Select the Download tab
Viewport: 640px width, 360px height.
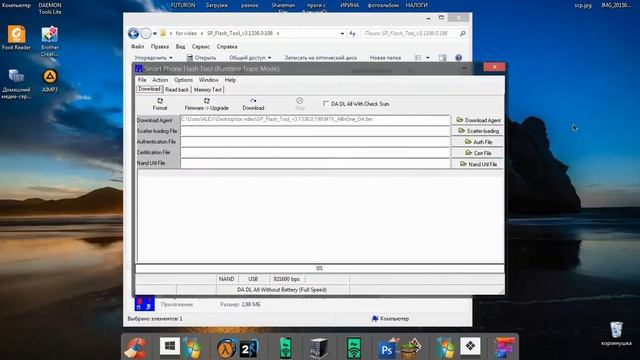(x=149, y=89)
